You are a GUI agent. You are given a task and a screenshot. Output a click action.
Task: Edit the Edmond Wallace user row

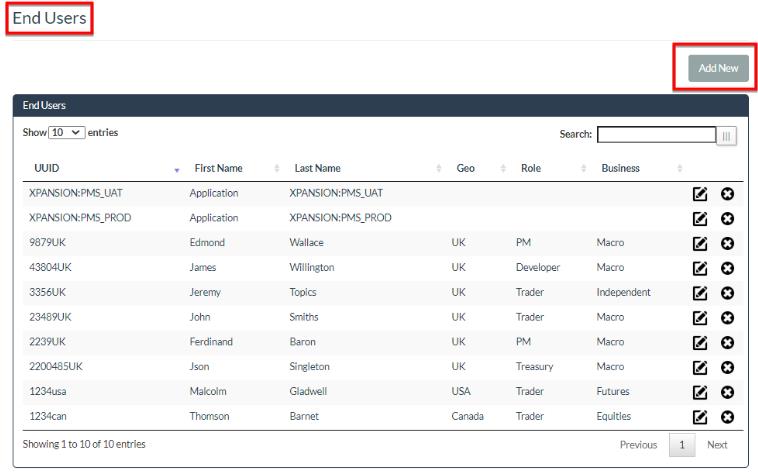(701, 243)
